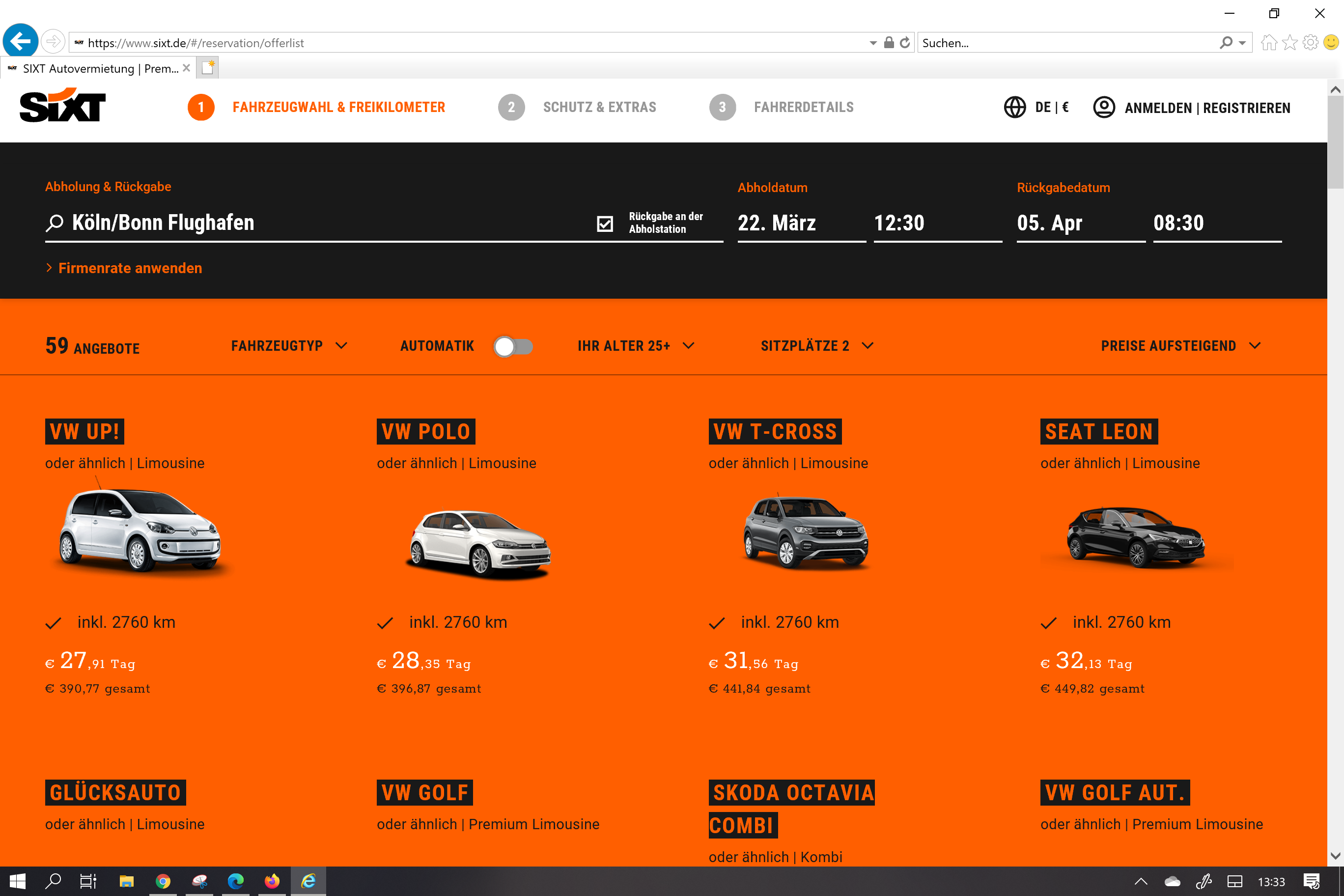Select the VW GOLF AUT. offer title

tap(1115, 792)
